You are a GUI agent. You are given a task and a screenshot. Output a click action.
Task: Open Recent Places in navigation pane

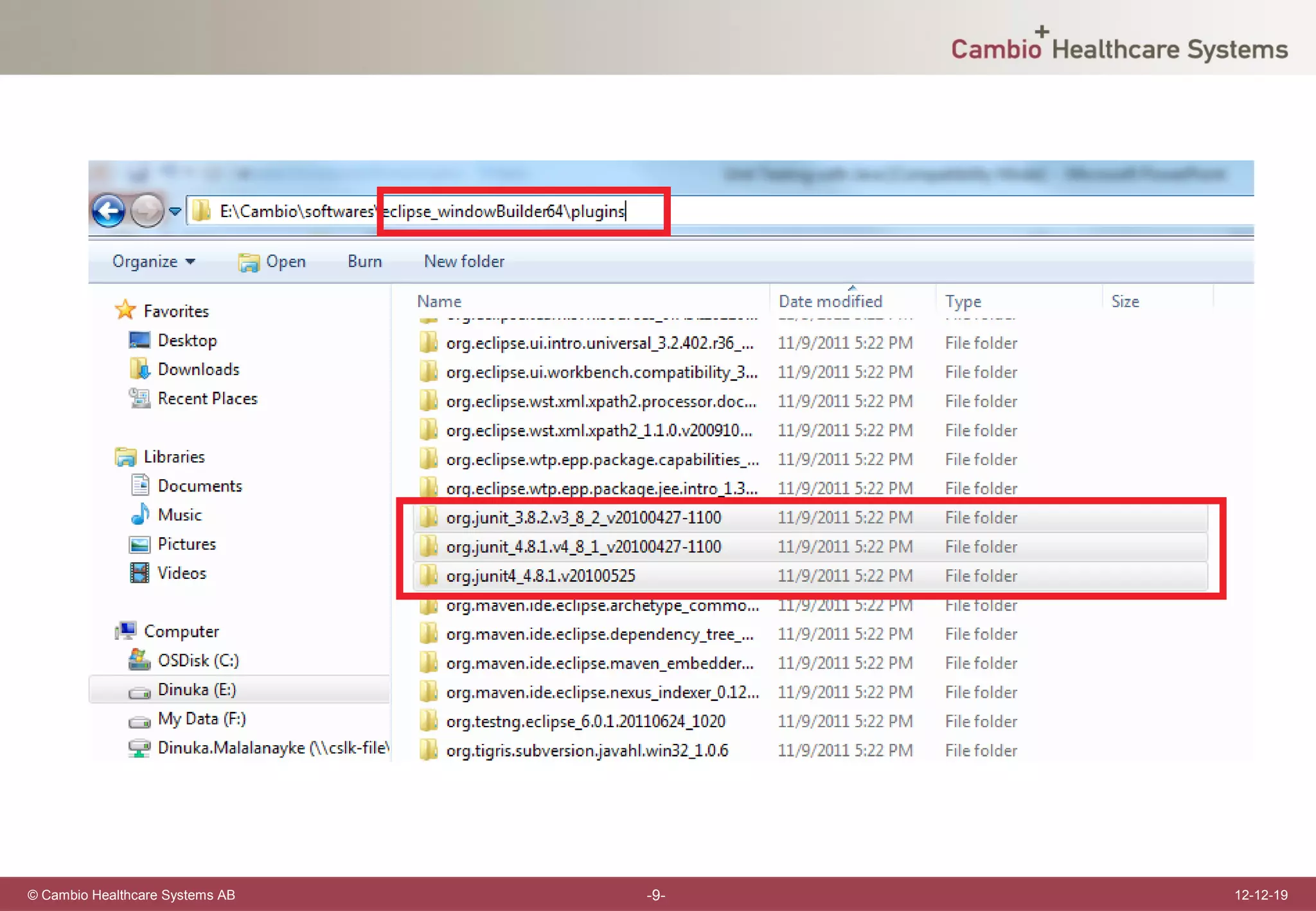207,398
